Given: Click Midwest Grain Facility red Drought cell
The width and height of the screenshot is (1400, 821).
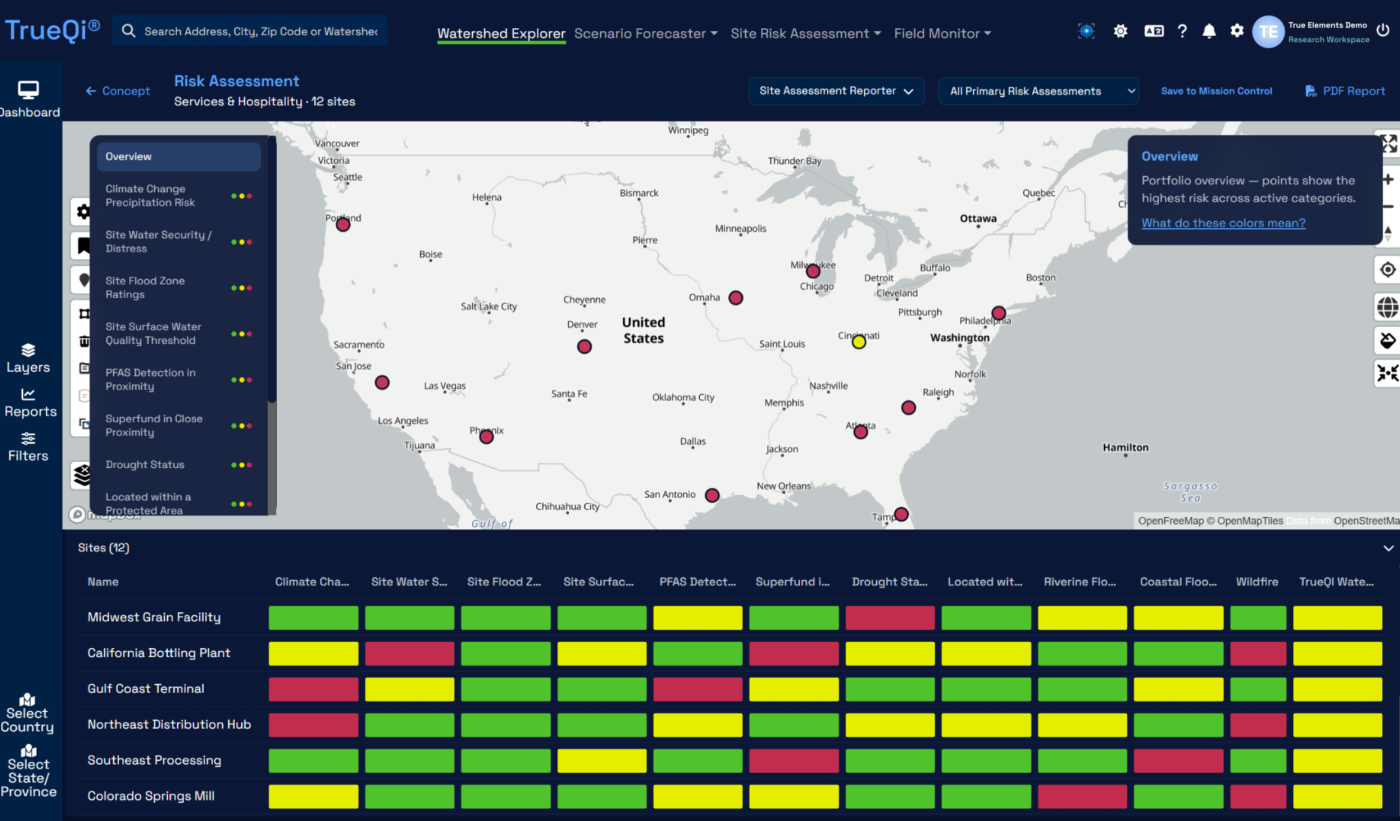Looking at the screenshot, I should tap(890, 618).
